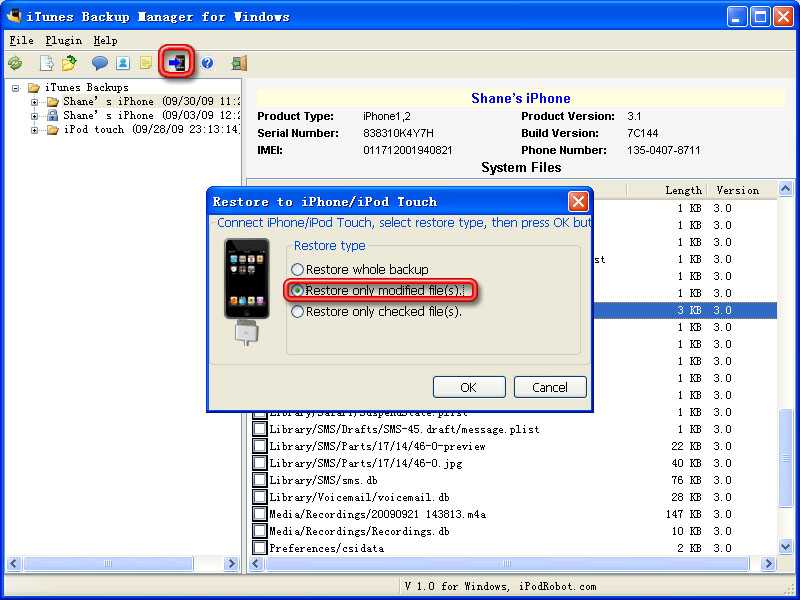Click the Shane's iPhone device title

(521, 98)
